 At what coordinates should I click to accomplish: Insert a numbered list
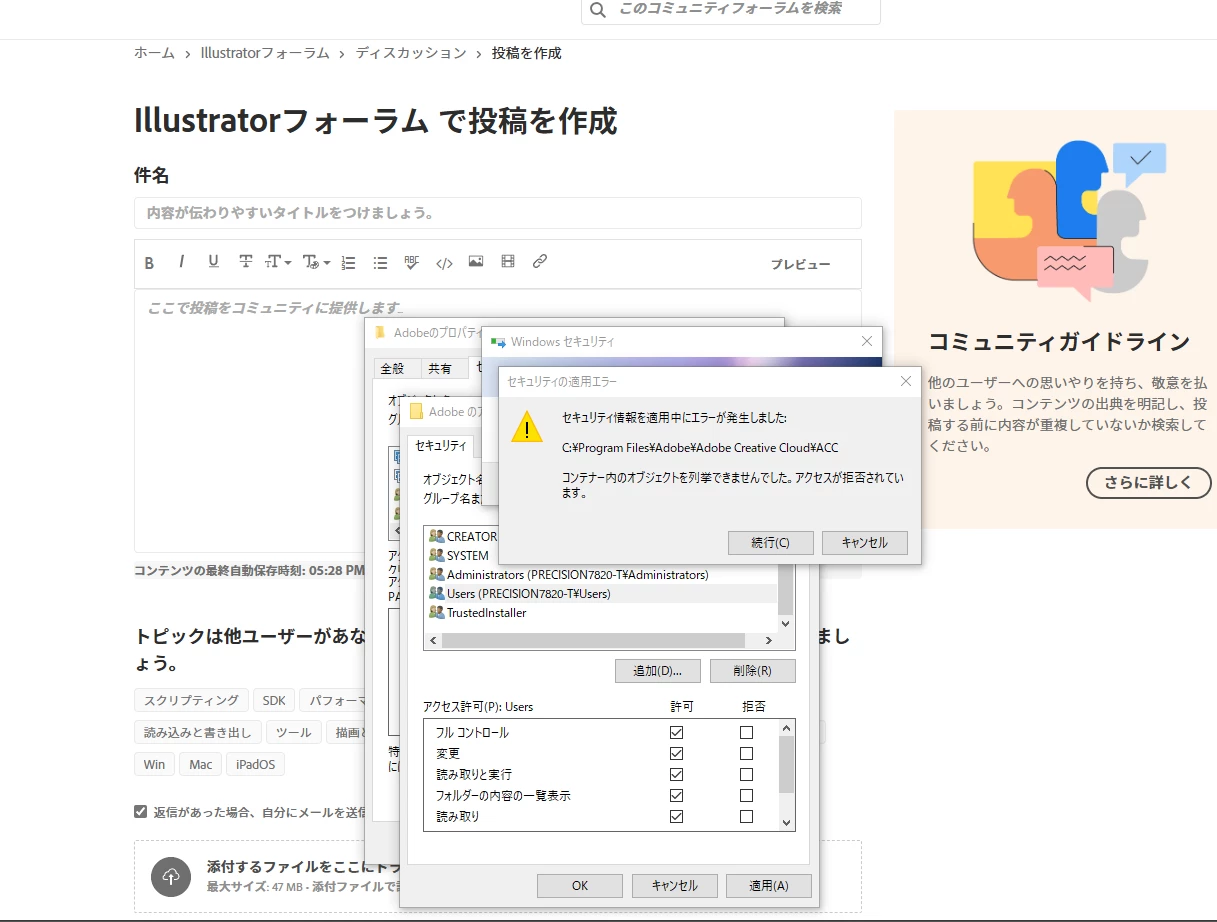348,263
